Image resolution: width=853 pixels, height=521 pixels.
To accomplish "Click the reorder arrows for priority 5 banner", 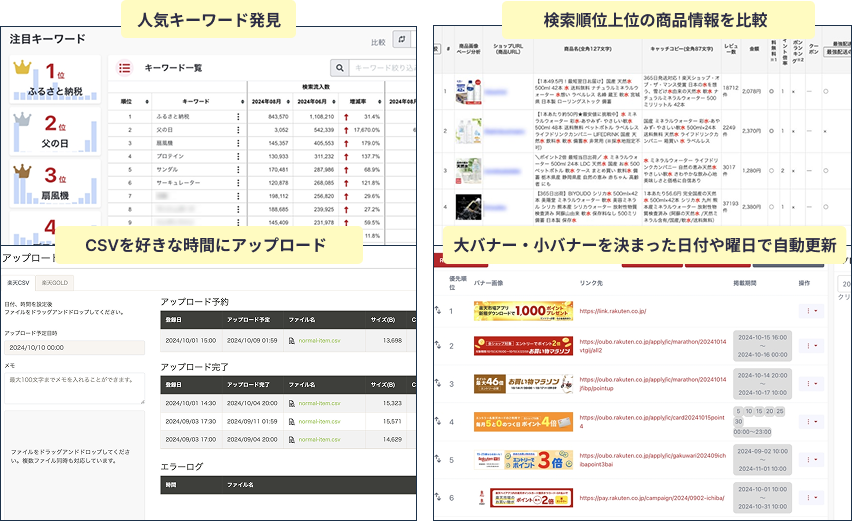I will (x=438, y=460).
